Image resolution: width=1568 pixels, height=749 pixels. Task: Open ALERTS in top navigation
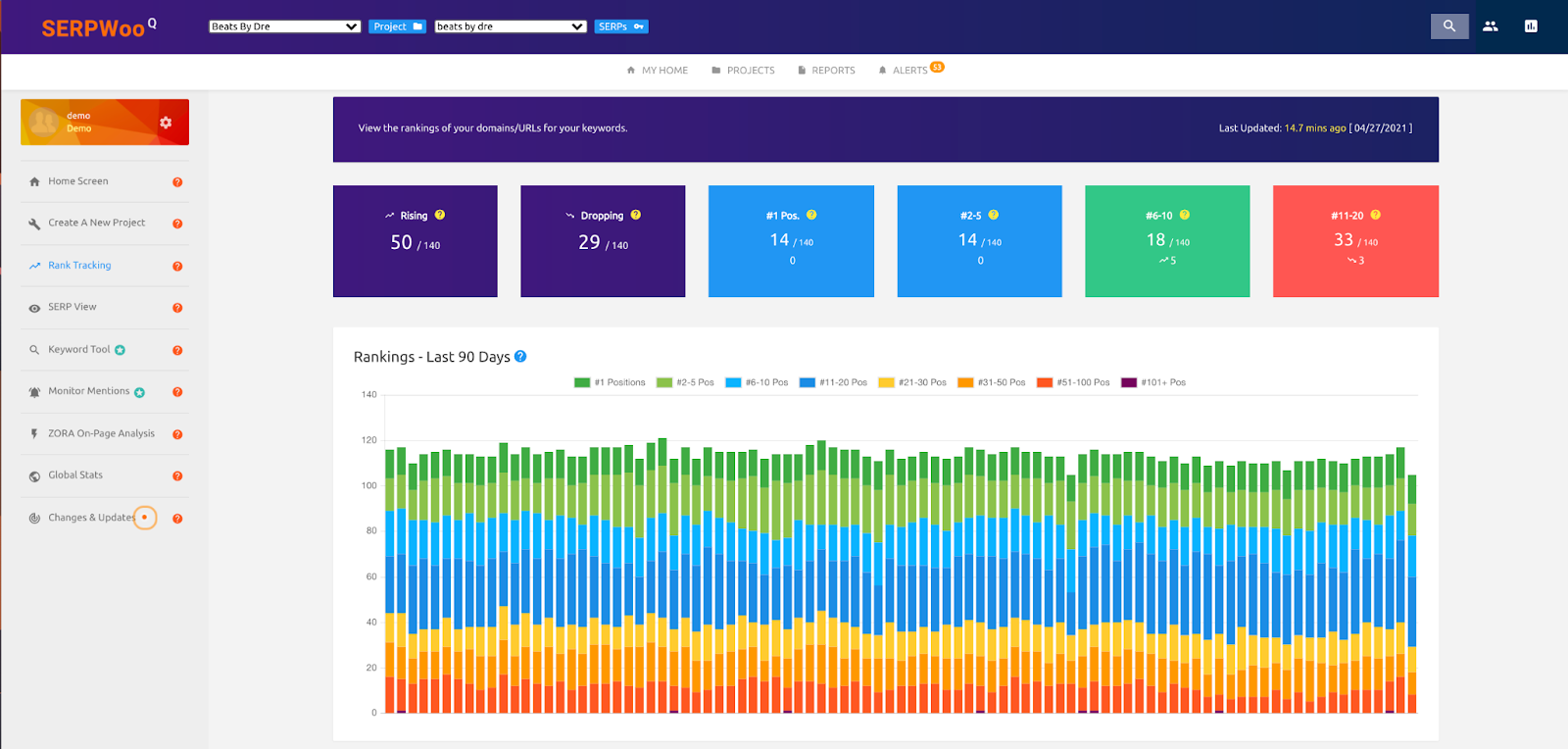(x=903, y=71)
